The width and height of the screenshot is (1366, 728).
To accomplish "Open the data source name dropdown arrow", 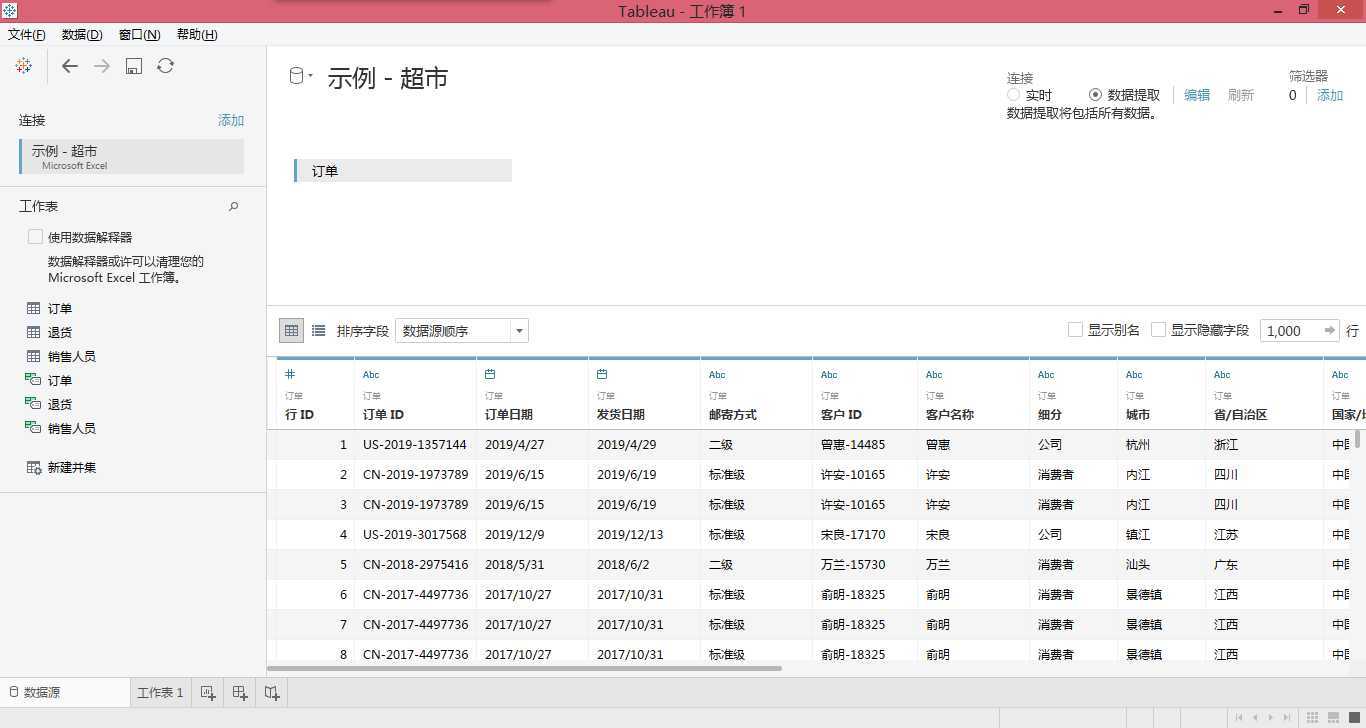I will [310, 76].
